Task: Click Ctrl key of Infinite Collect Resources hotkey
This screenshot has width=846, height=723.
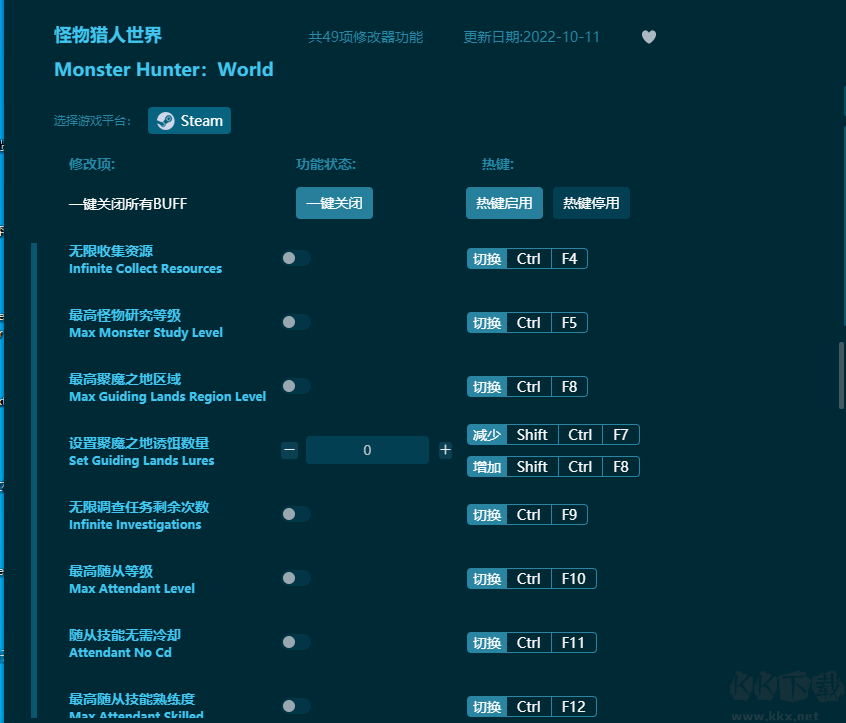Action: coord(529,258)
